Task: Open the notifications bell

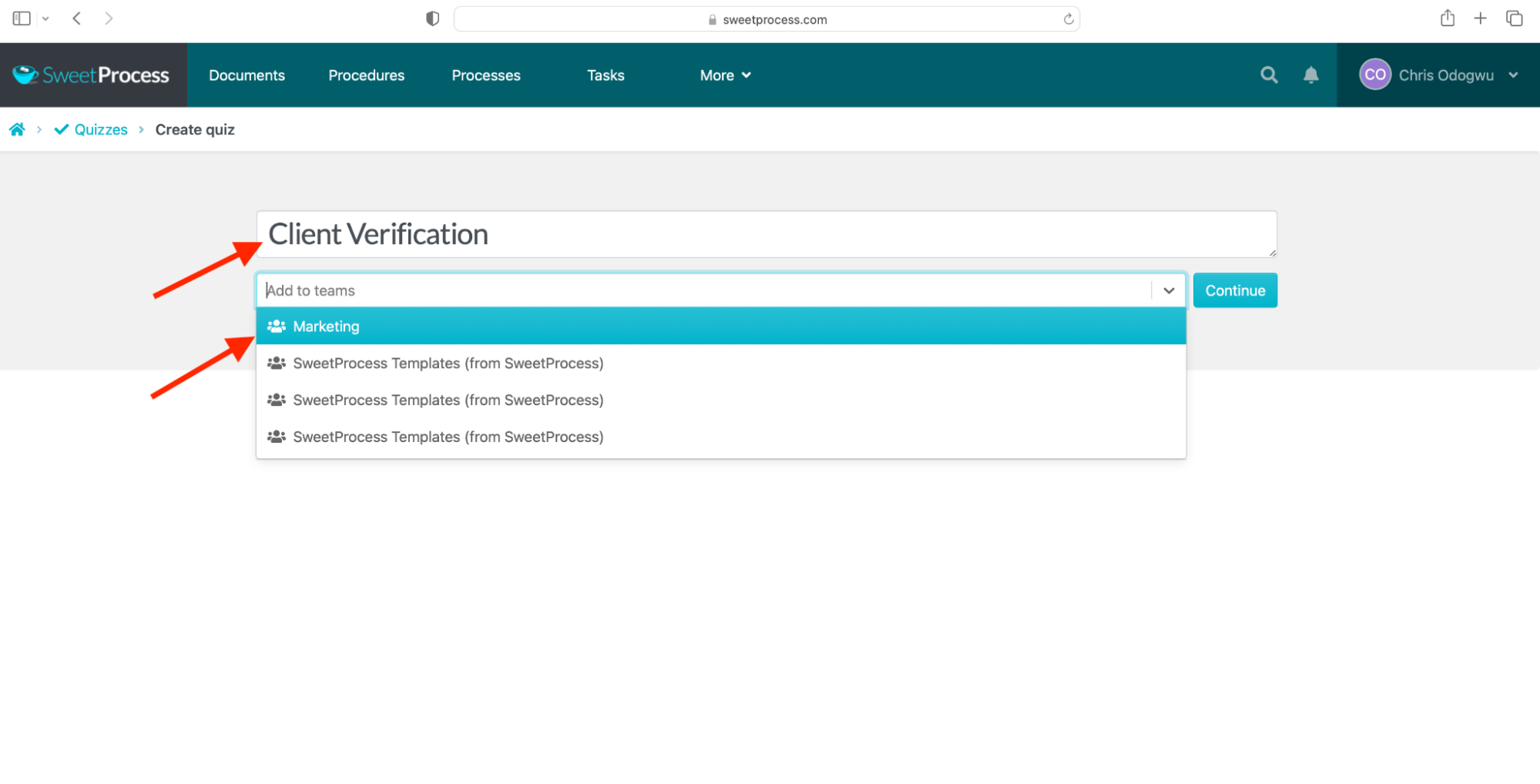Action: point(1310,75)
